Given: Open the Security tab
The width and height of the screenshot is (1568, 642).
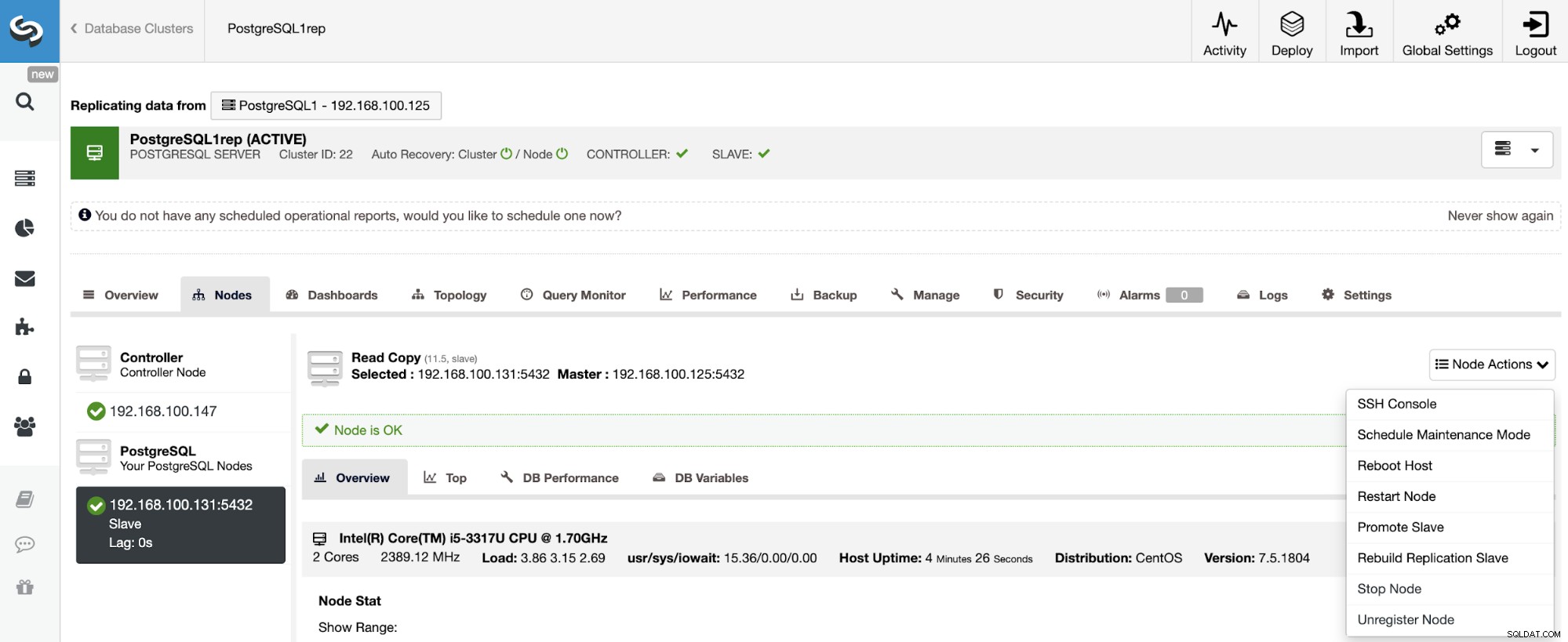Looking at the screenshot, I should [1028, 295].
